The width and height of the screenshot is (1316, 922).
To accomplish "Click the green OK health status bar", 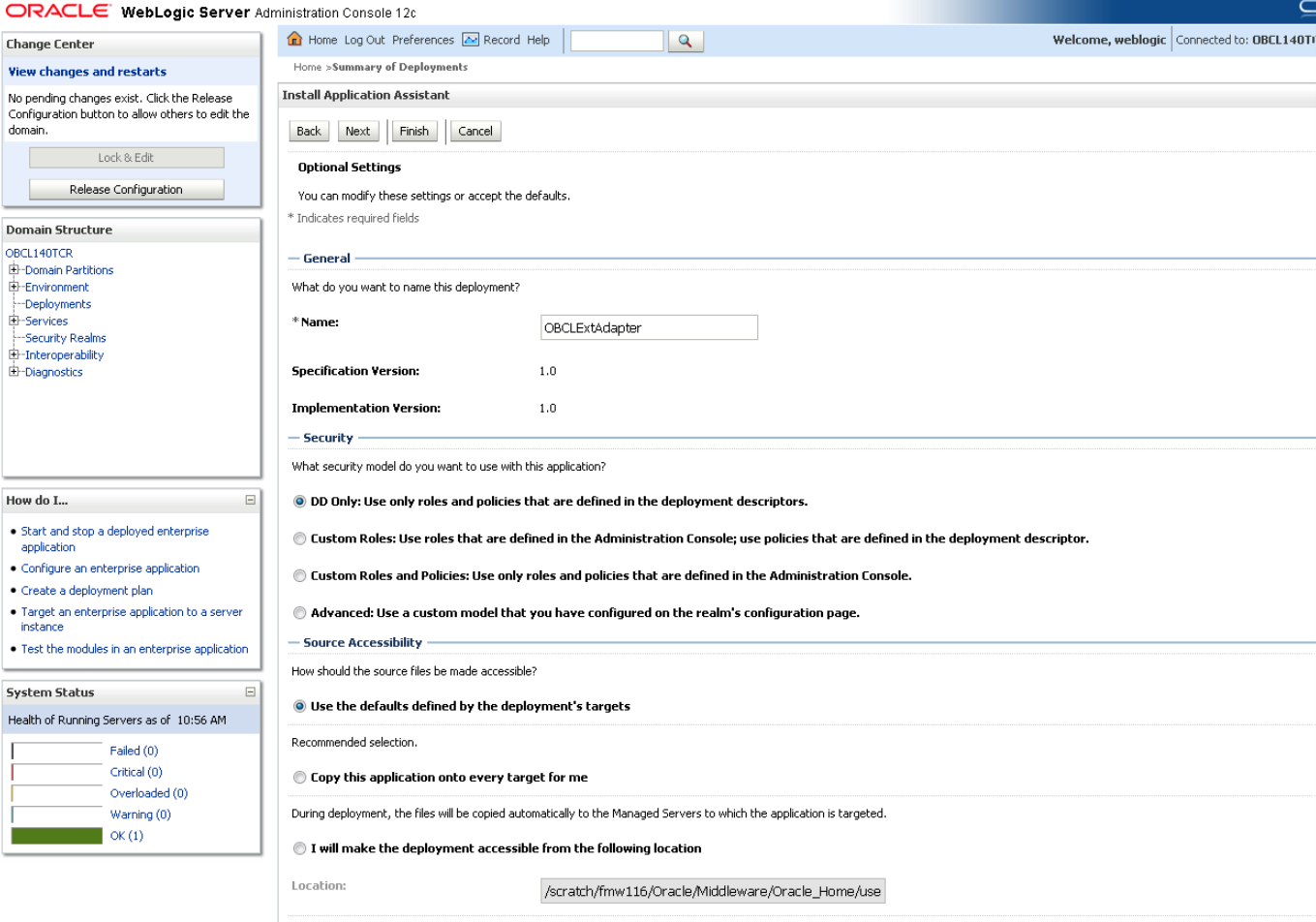I will [55, 835].
